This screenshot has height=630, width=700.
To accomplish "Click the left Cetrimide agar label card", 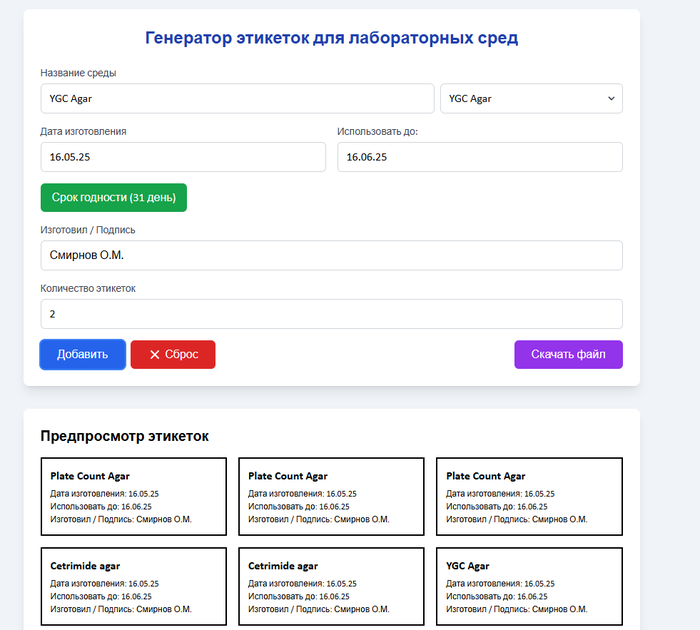I will point(133,586).
